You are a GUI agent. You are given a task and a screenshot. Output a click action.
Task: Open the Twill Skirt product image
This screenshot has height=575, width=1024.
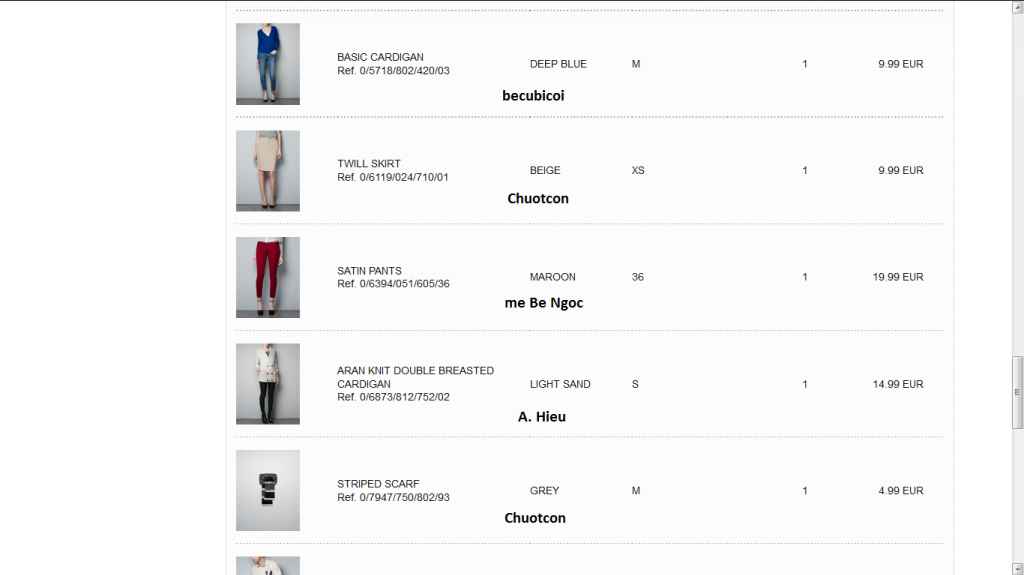point(268,170)
